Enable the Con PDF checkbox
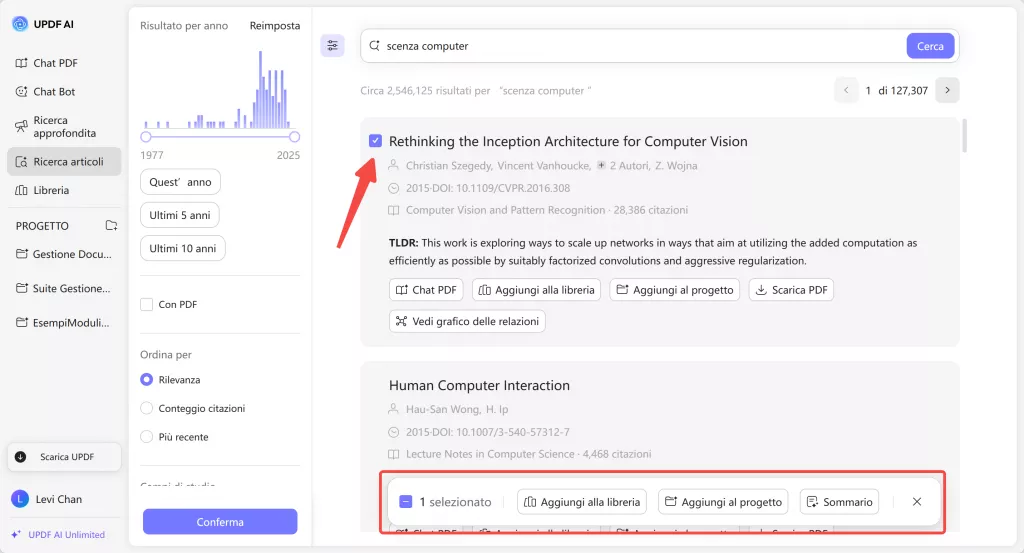Screen dimensions: 1024x553 click(x=147, y=304)
